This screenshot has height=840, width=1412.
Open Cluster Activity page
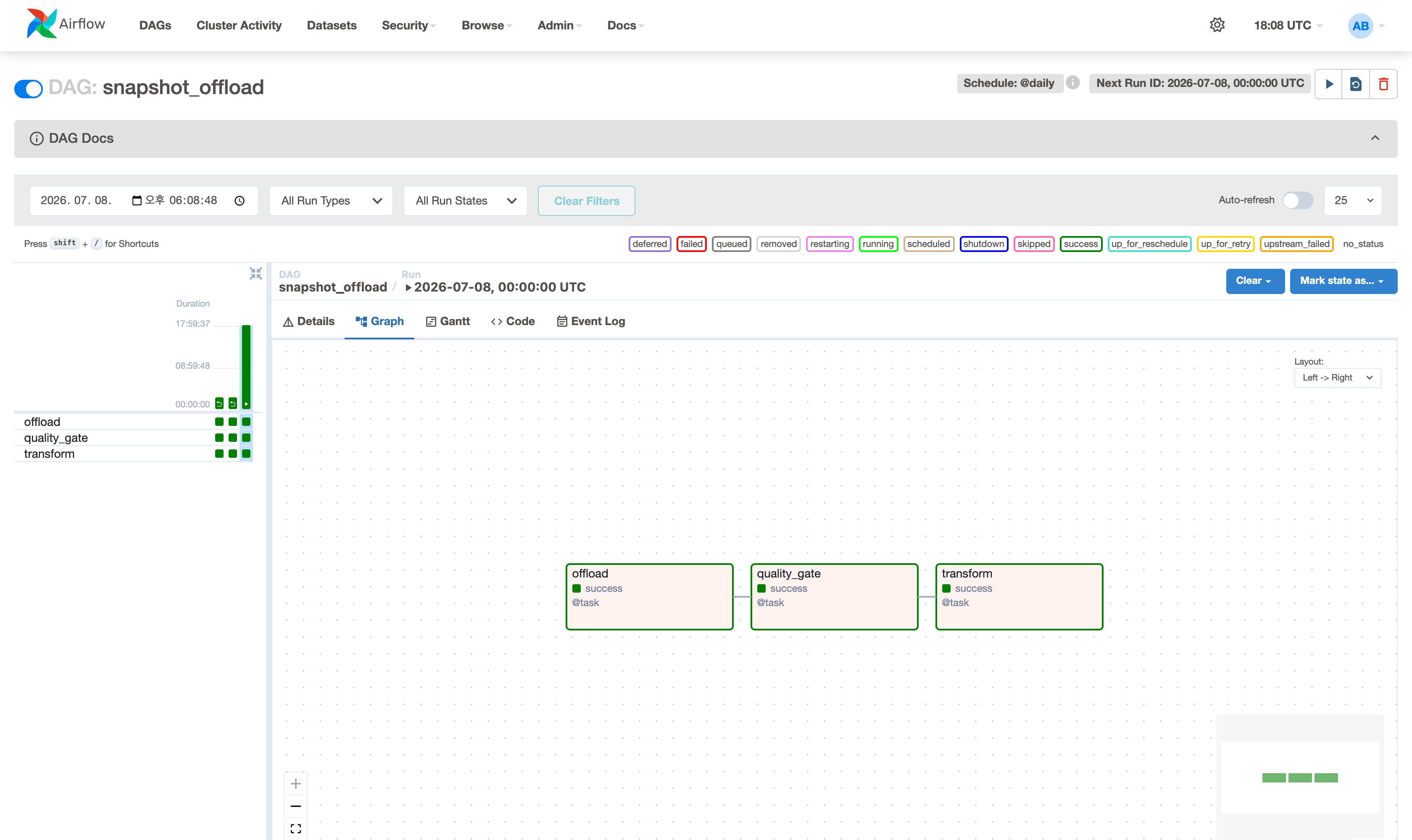pyautogui.click(x=239, y=26)
